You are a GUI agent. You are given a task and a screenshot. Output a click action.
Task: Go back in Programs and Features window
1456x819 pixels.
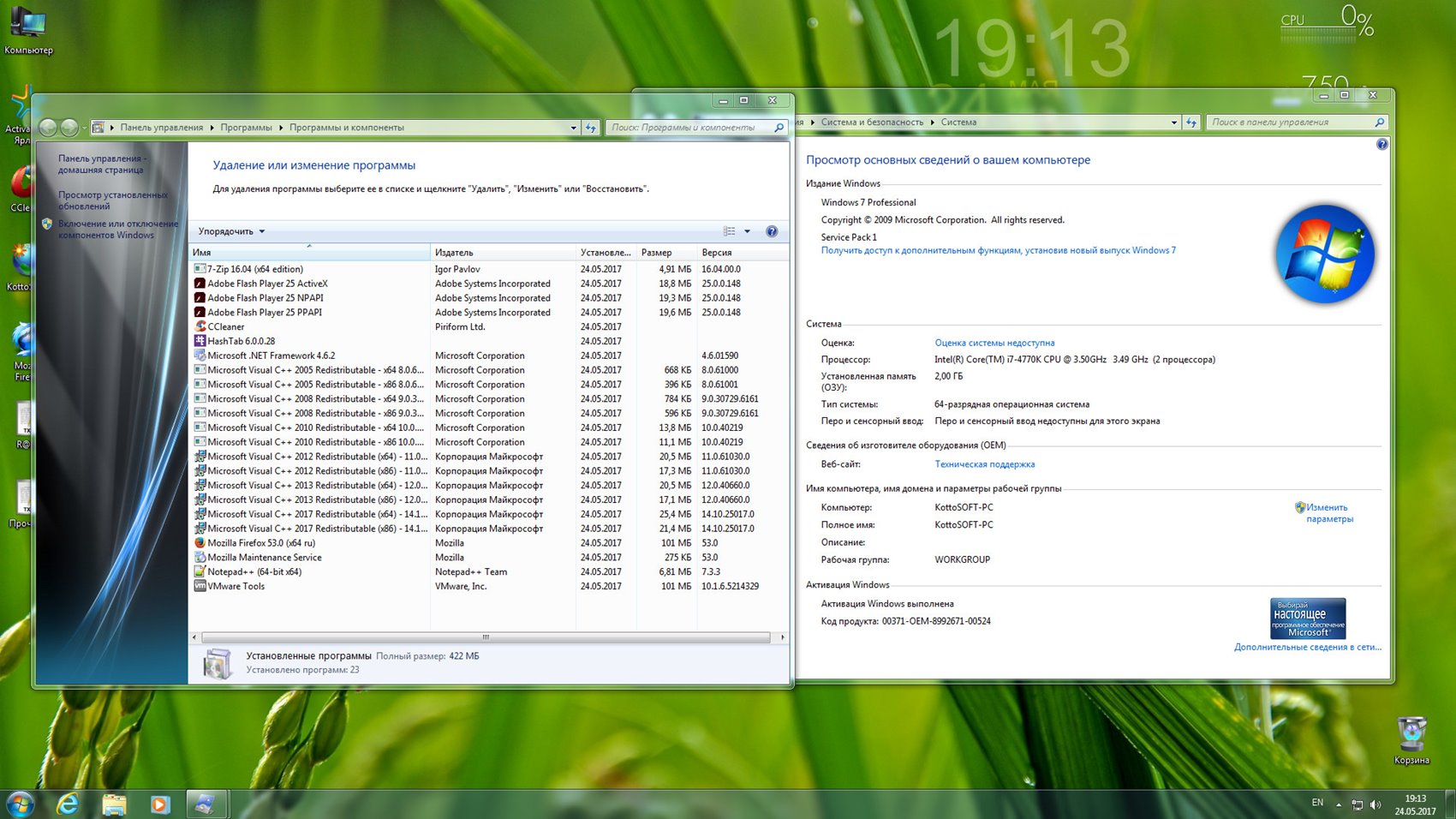tap(48, 128)
